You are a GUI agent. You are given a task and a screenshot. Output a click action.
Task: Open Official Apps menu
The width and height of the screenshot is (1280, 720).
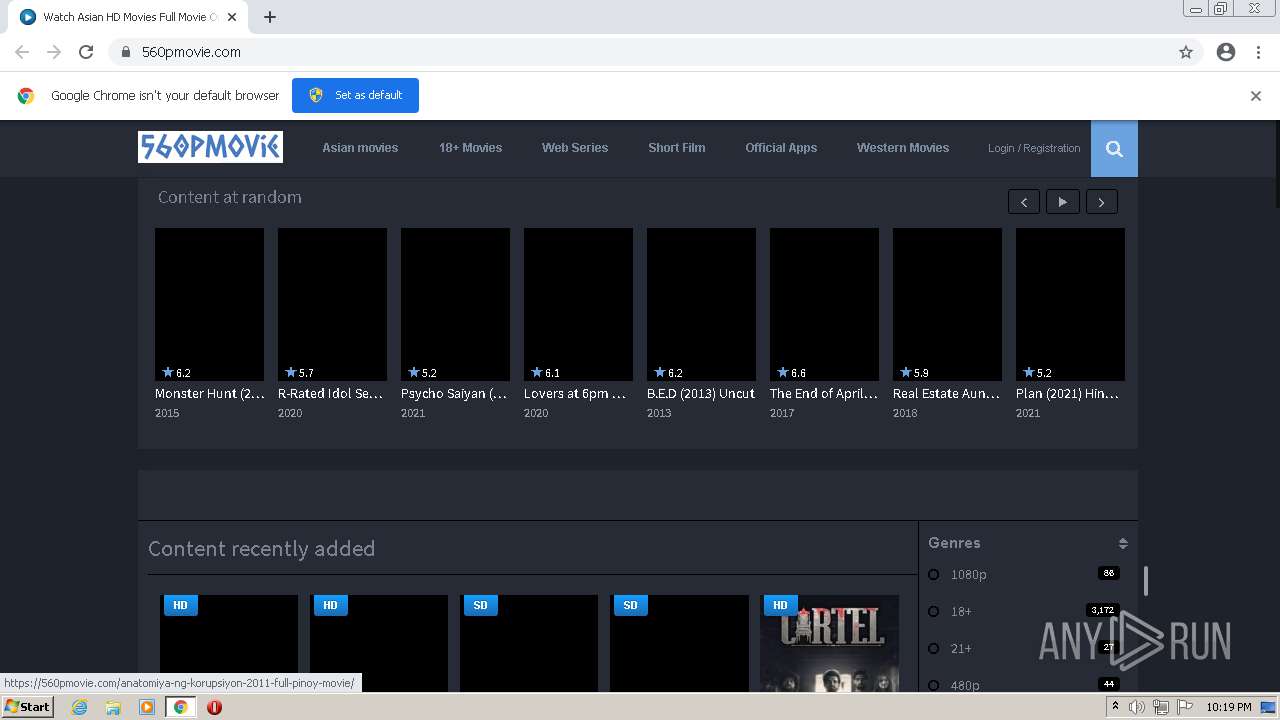pyautogui.click(x=781, y=148)
